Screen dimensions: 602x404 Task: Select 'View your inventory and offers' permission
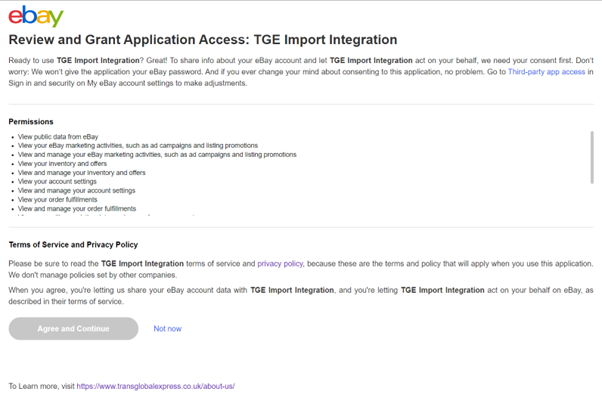(x=62, y=164)
